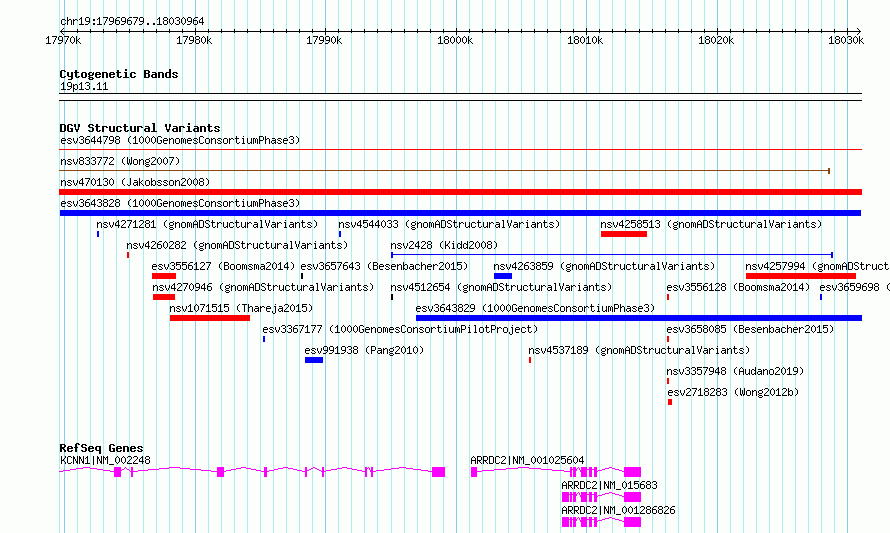The width and height of the screenshot is (890, 533).
Task: Click the esv3643829 blue variant bar
Action: click(x=639, y=318)
